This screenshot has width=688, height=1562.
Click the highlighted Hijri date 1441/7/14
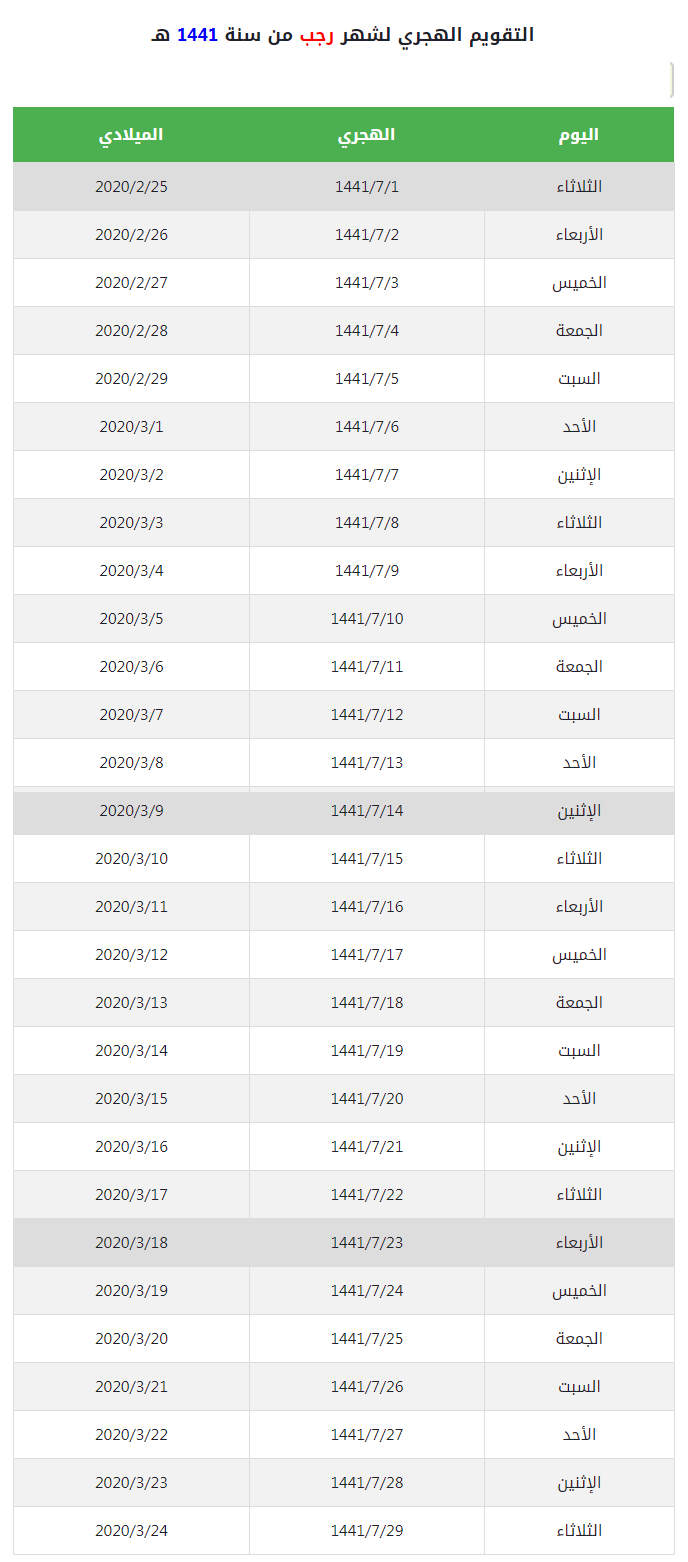click(367, 811)
